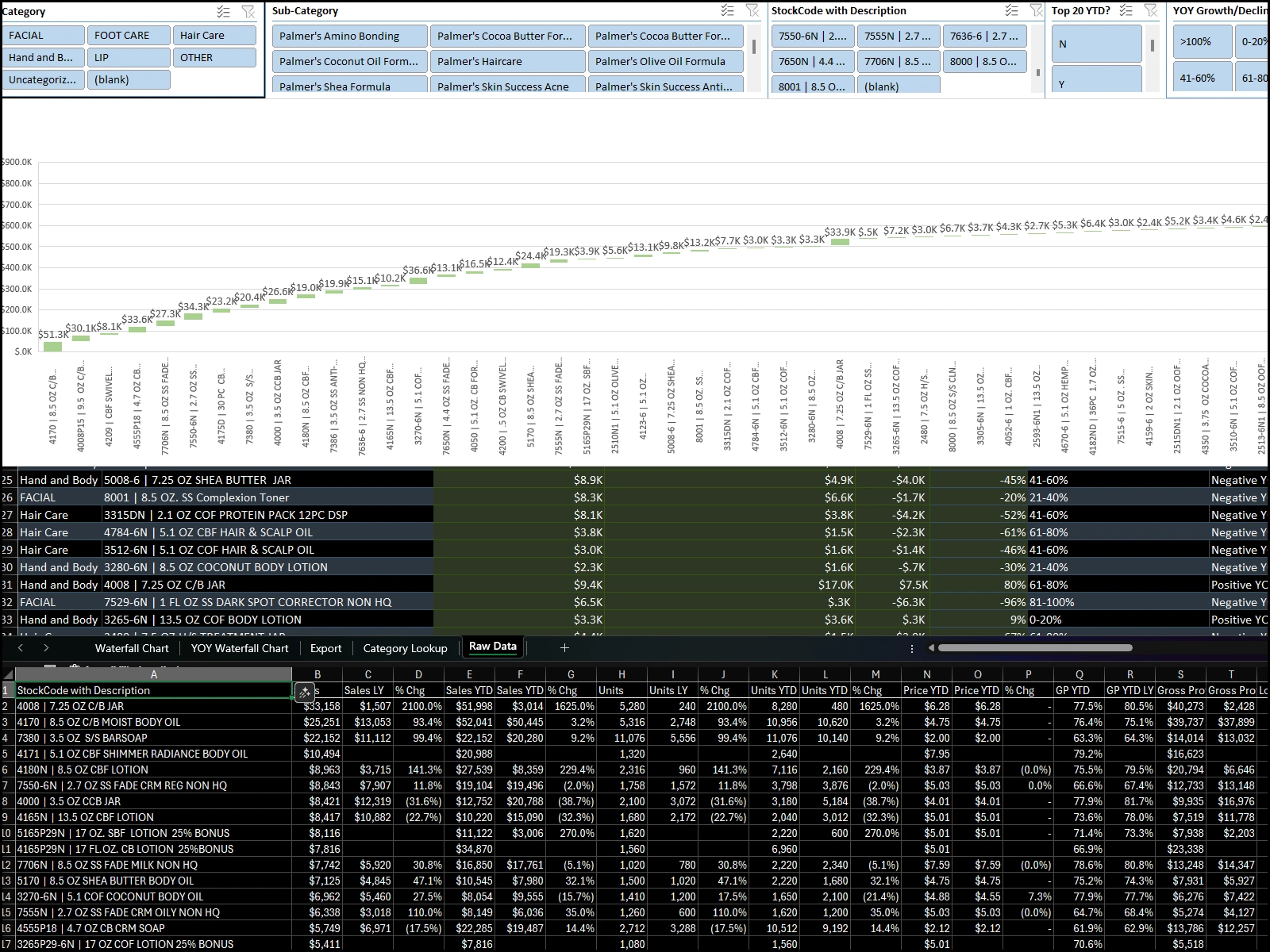Select cell A1 'StockCode with Description'
Viewport: 1270px width, 952px height.
coord(153,691)
